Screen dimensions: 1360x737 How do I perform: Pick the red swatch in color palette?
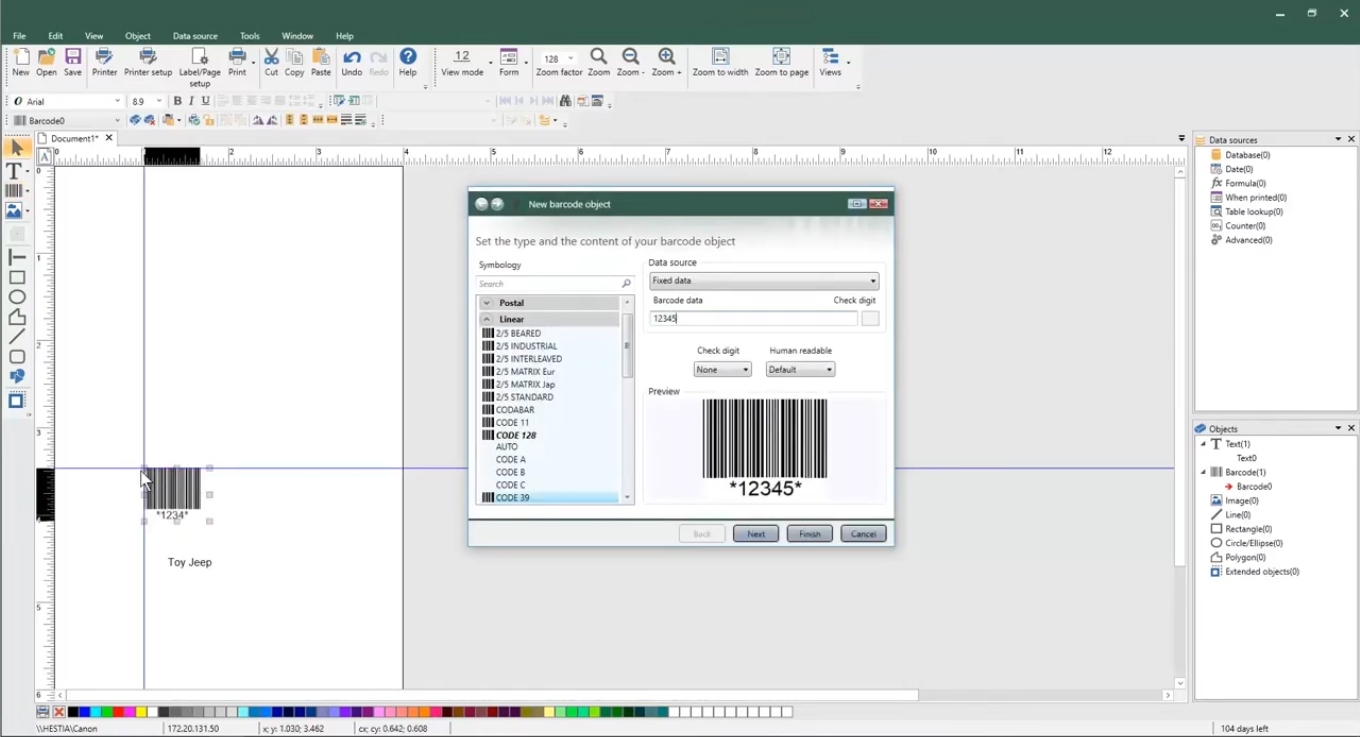tap(119, 712)
